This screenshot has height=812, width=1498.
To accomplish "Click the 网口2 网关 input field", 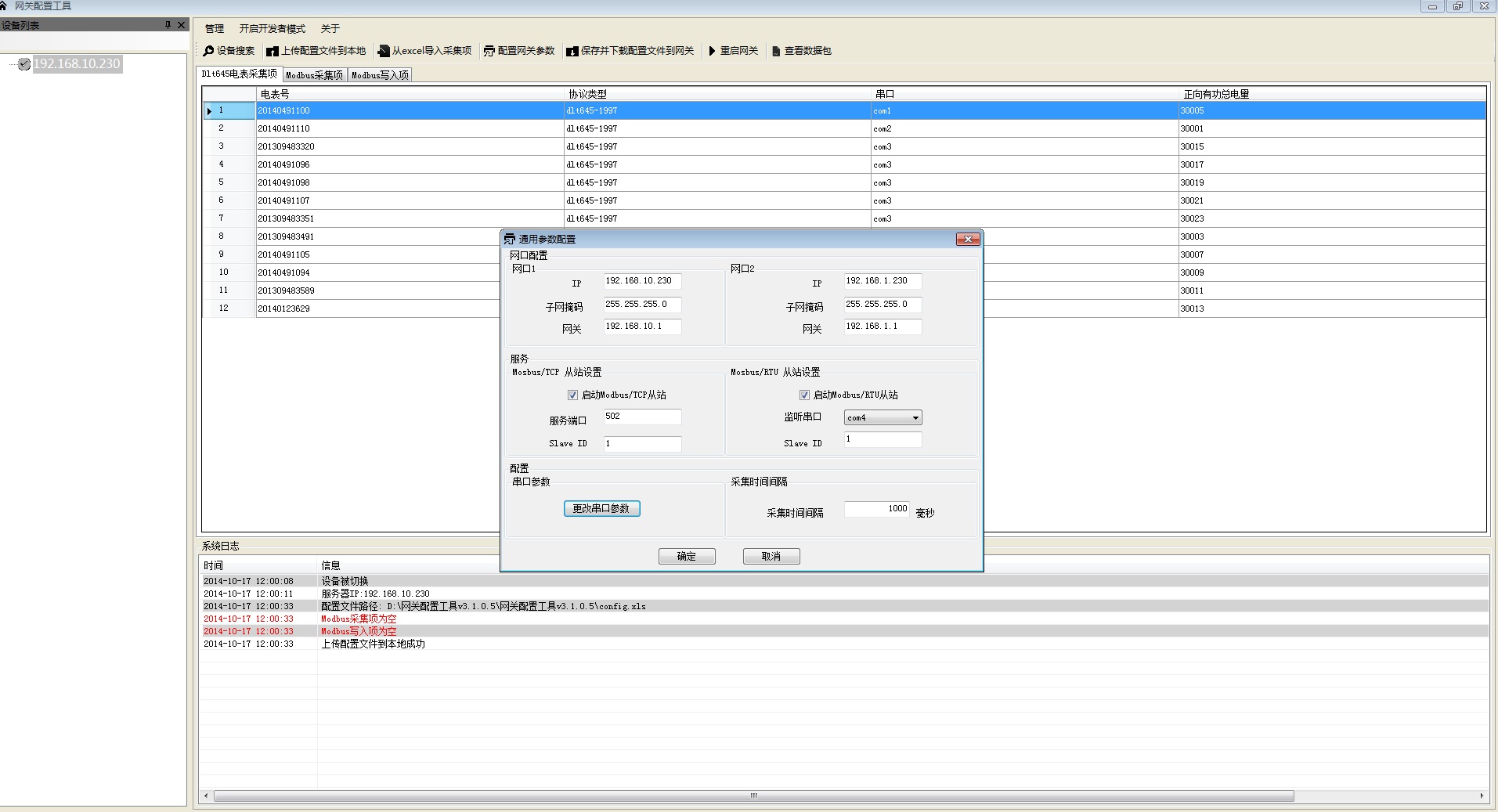I will pos(883,327).
